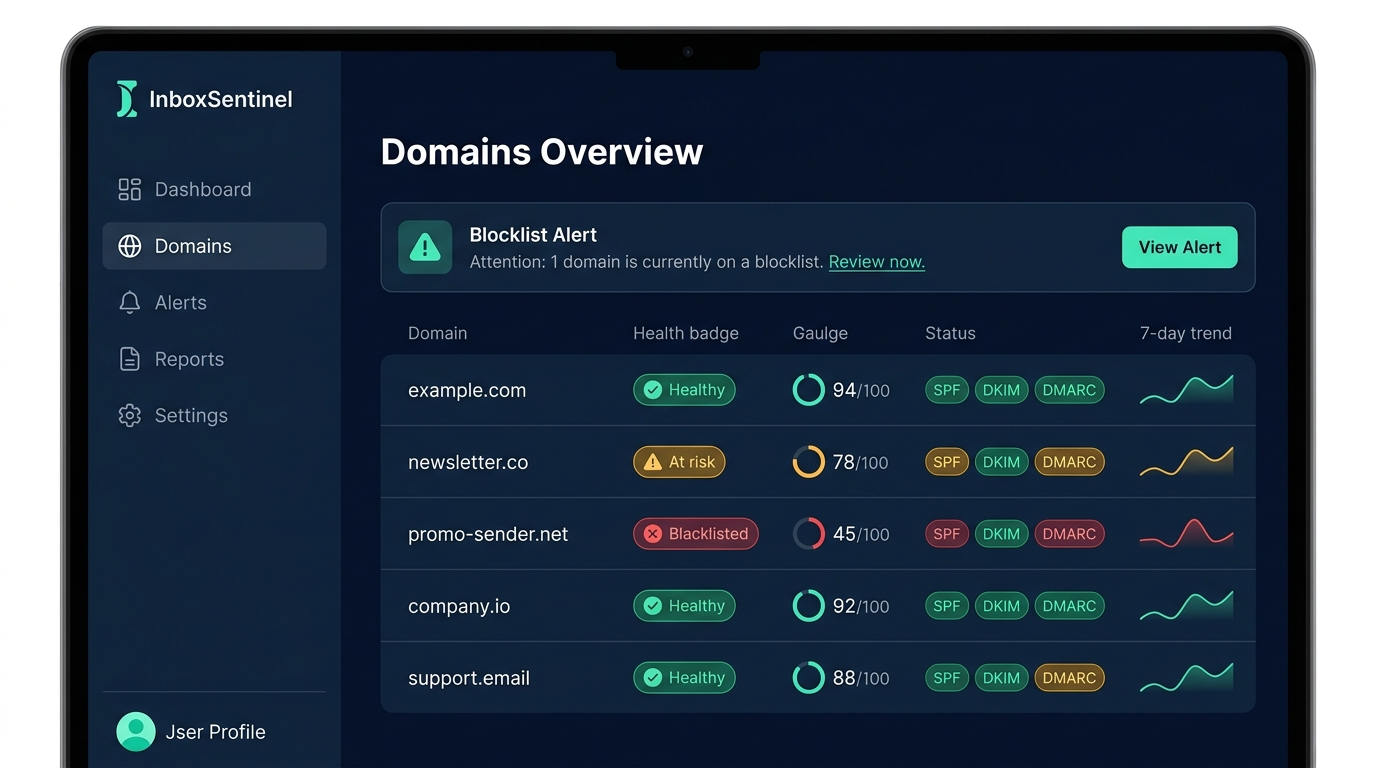Click DKIM tag in promo-sender.net row
Screen dimensions: 1376x768
pyautogui.click(x=1001, y=534)
